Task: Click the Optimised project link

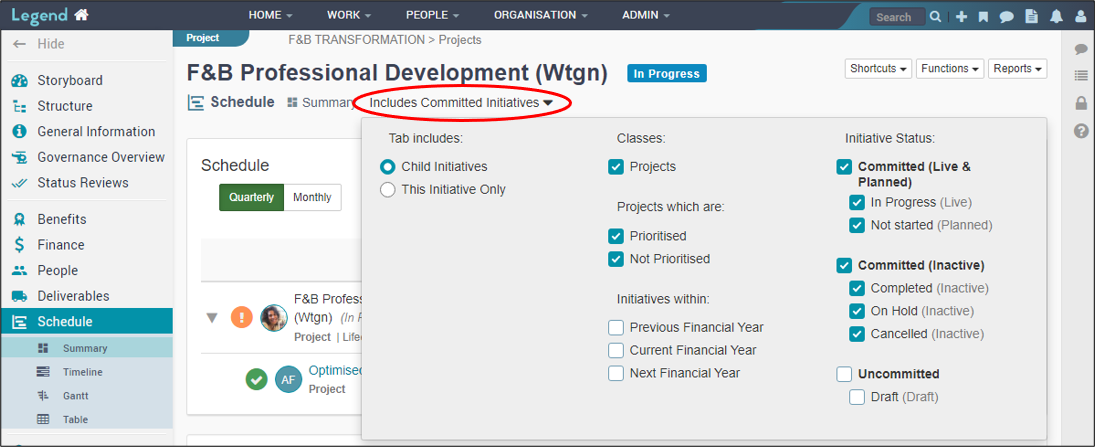Action: click(335, 371)
